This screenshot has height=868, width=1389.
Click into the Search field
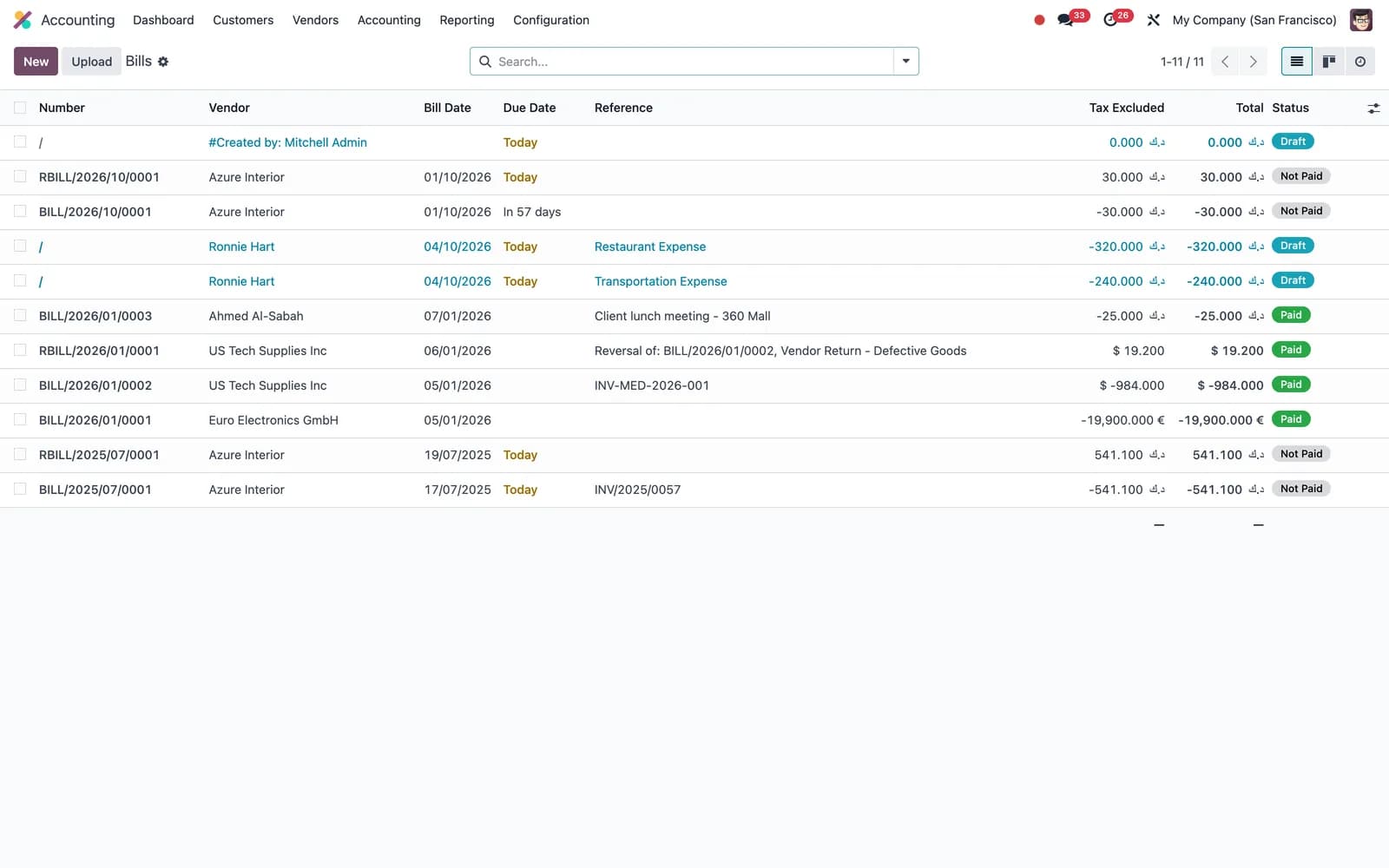pyautogui.click(x=693, y=62)
